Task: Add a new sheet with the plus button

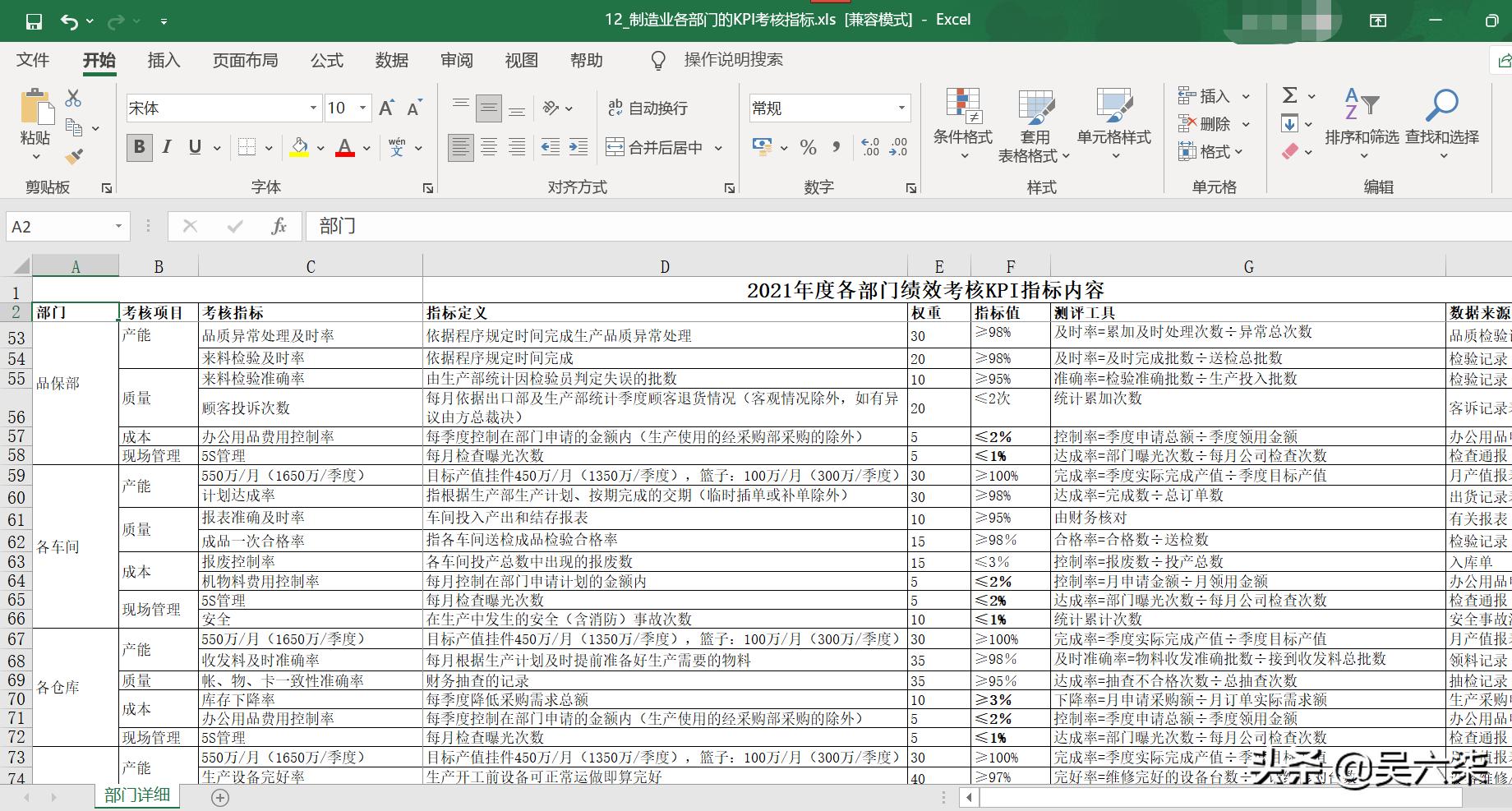Action: 219,796
